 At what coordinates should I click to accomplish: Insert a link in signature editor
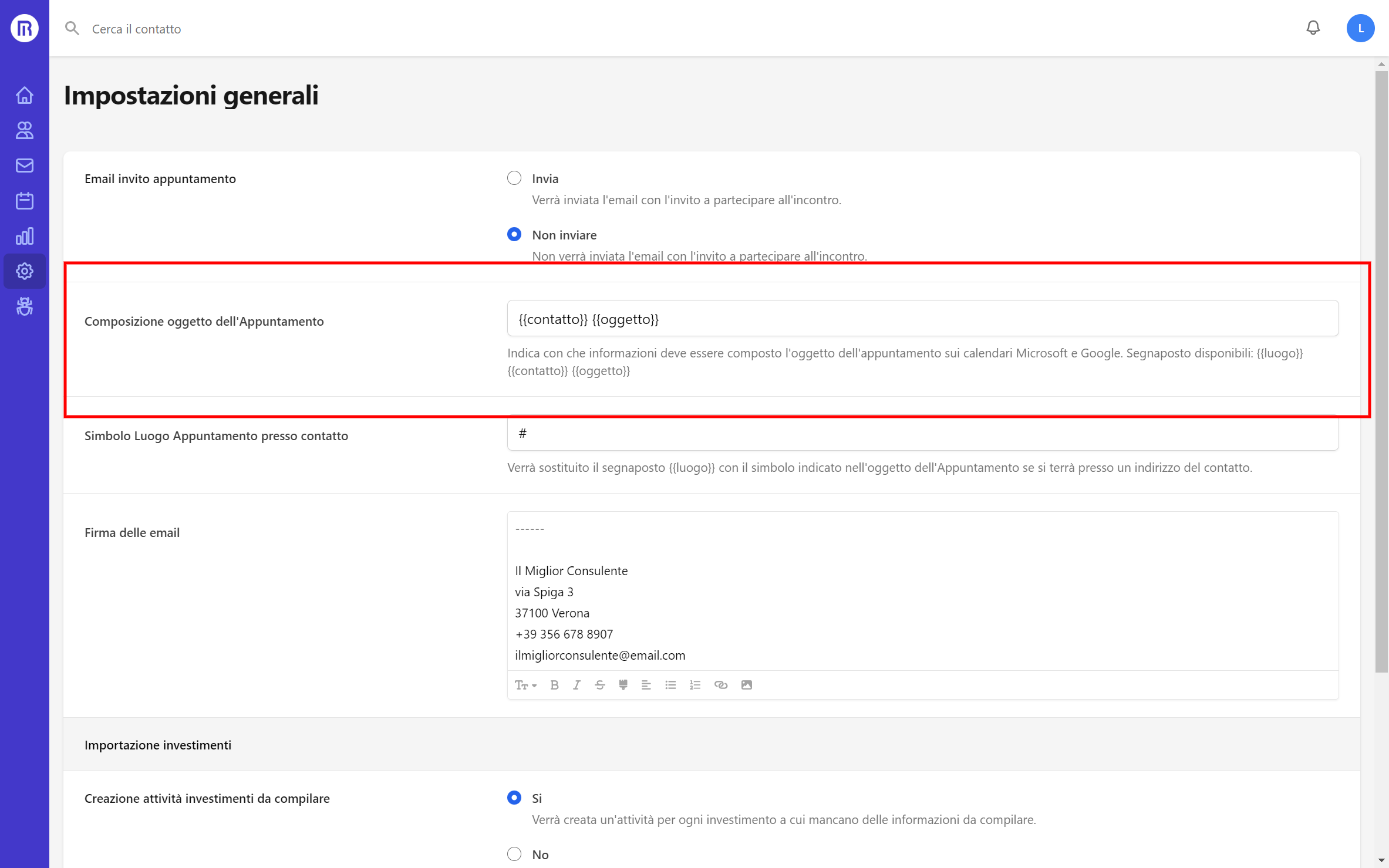click(721, 685)
